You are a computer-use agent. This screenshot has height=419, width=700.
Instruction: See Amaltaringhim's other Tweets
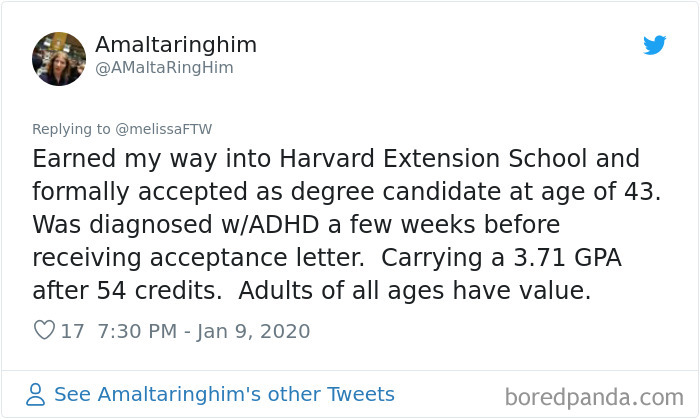(224, 394)
